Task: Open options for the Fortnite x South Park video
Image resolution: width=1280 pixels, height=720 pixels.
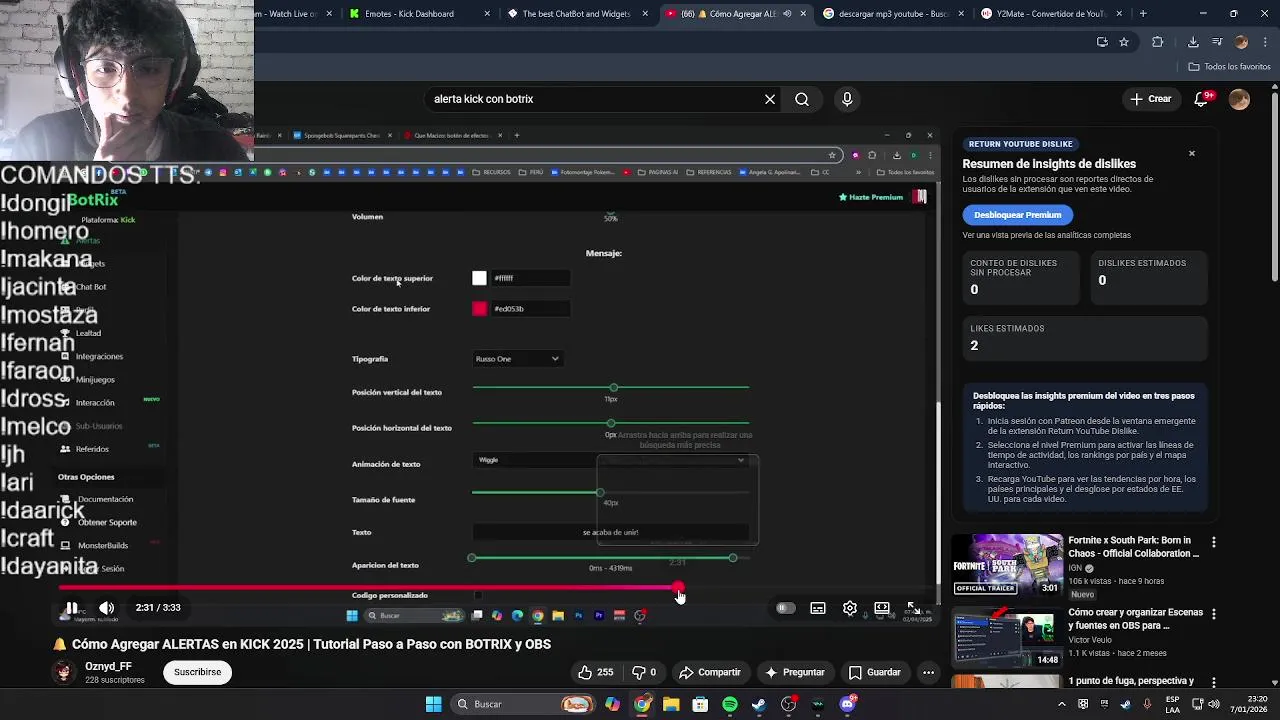Action: [x=1214, y=542]
